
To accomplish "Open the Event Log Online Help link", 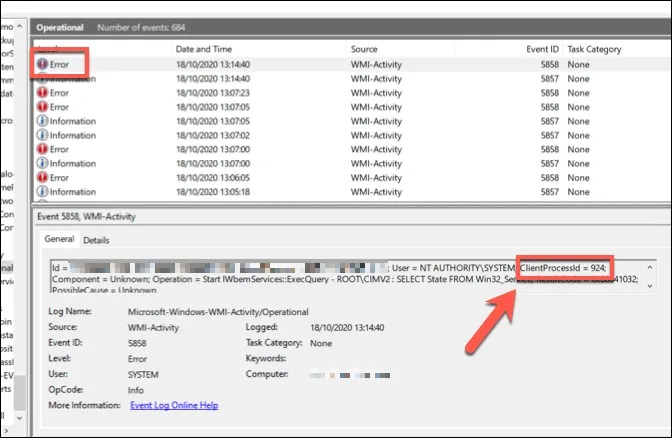I will (x=174, y=405).
